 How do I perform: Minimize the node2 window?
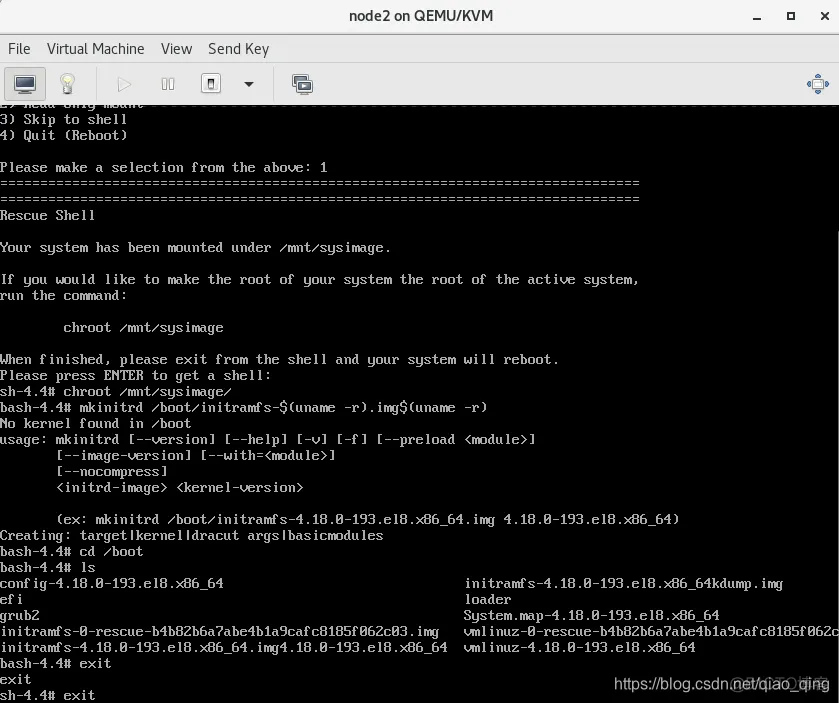pos(757,17)
